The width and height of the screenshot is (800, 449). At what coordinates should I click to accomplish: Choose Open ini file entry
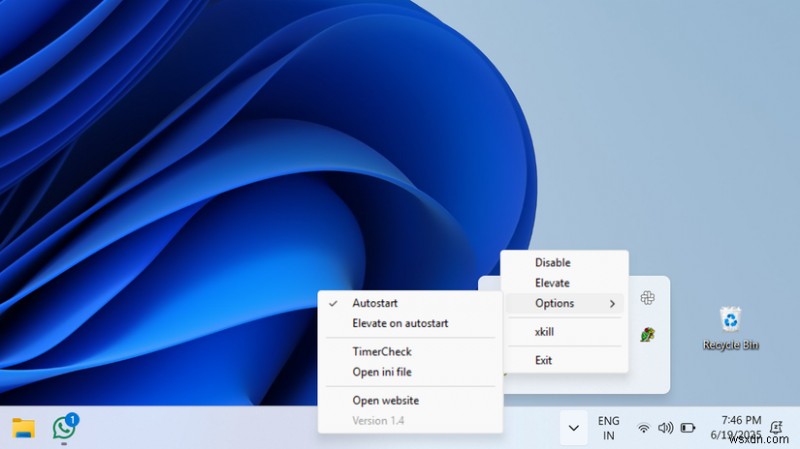pos(410,372)
